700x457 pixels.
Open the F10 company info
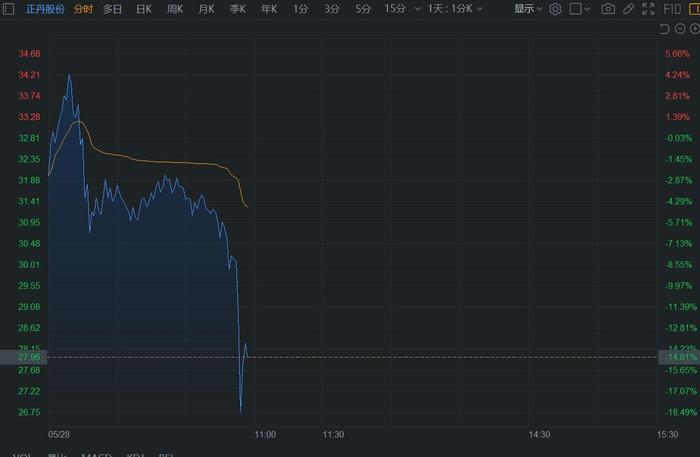672,9
